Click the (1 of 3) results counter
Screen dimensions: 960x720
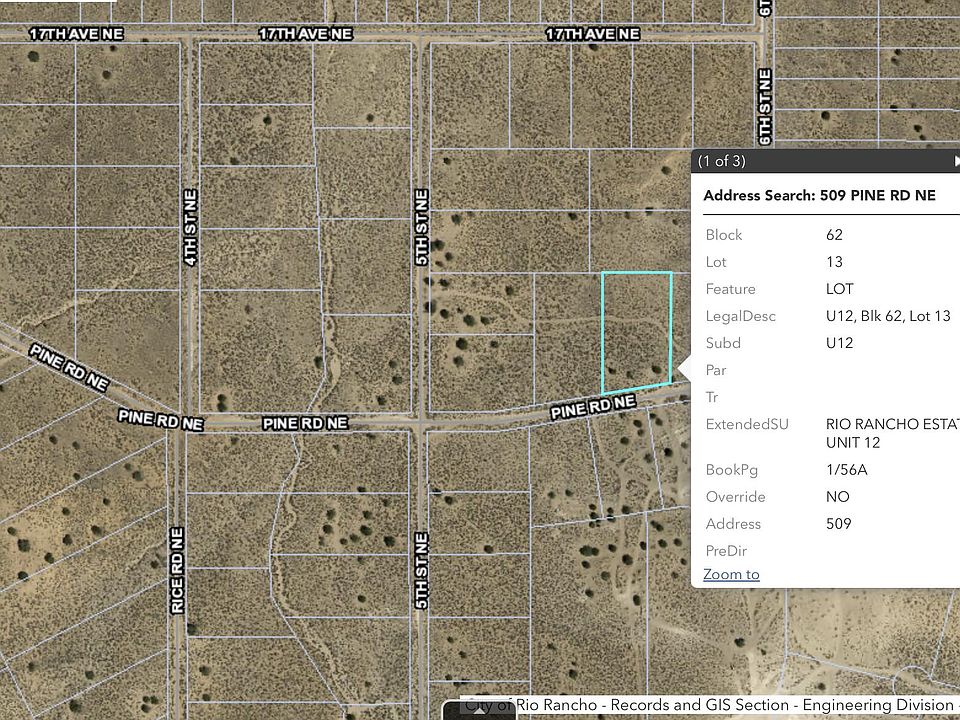point(722,161)
